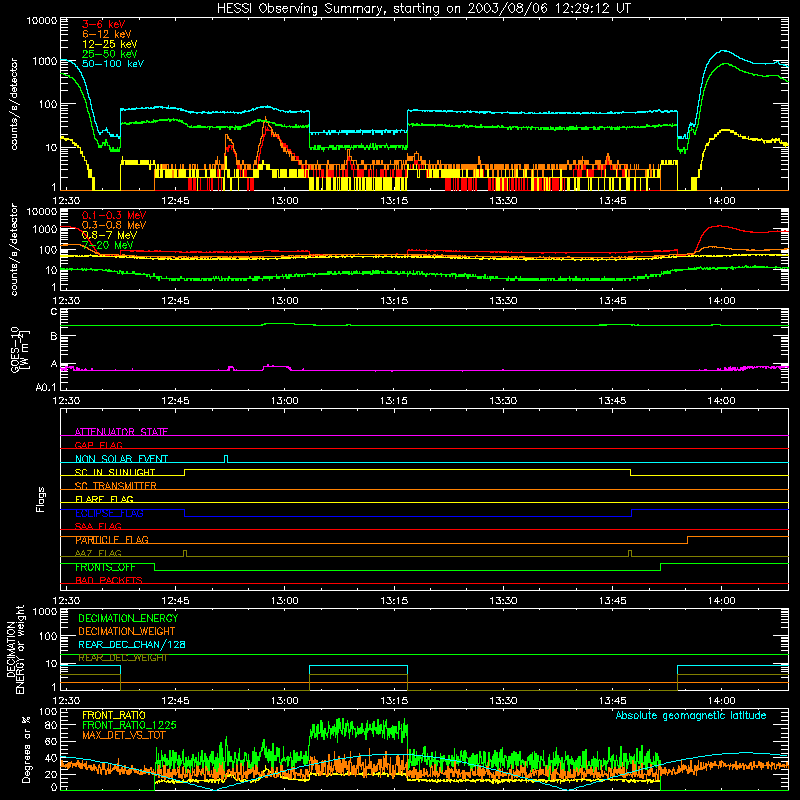Click the 7-20 MeV legend label
The height and width of the screenshot is (800, 800).
107,245
